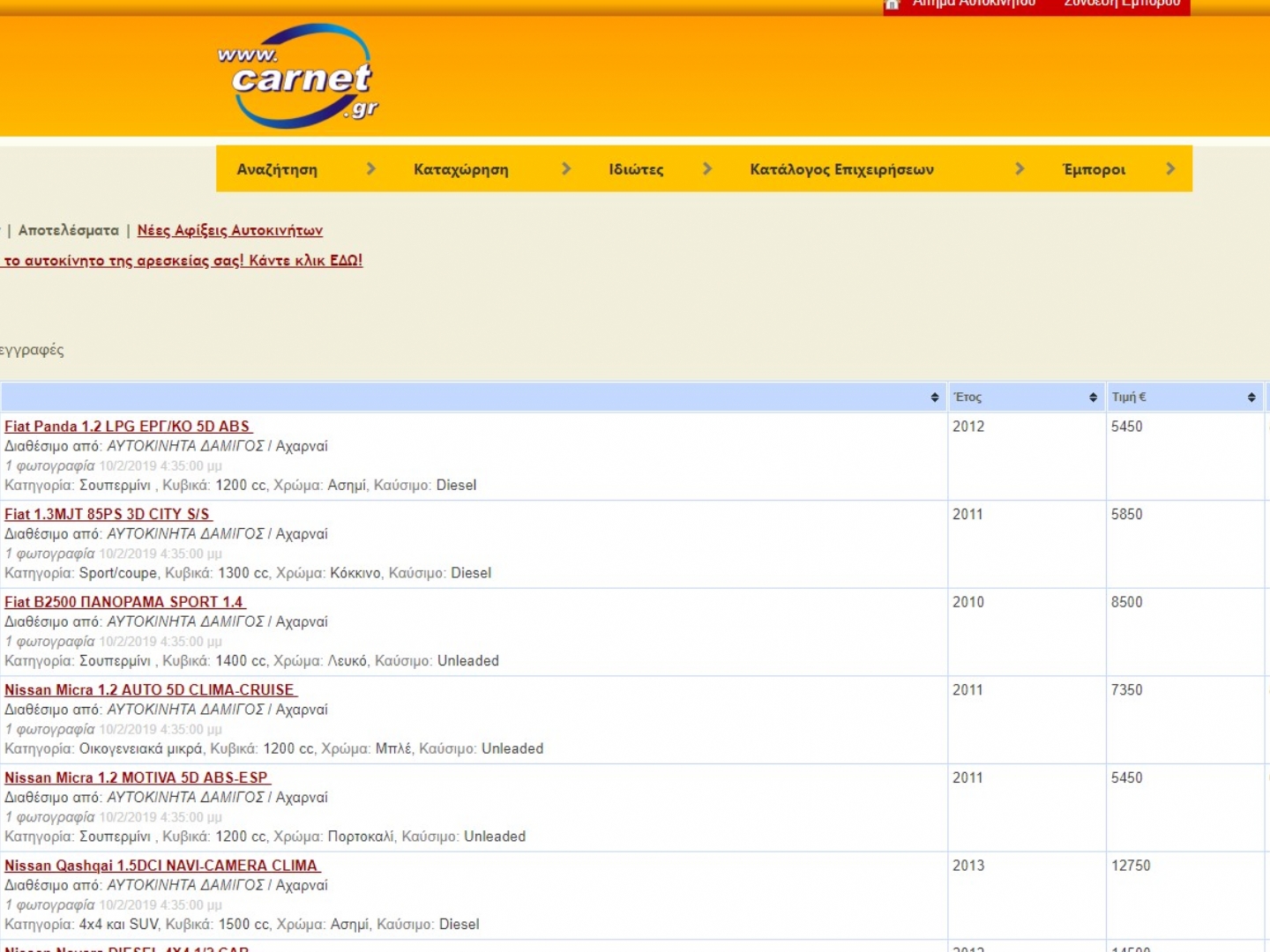This screenshot has width=1270, height=952.
Task: Click year 2013 in Qashqai row
Action: (968, 866)
